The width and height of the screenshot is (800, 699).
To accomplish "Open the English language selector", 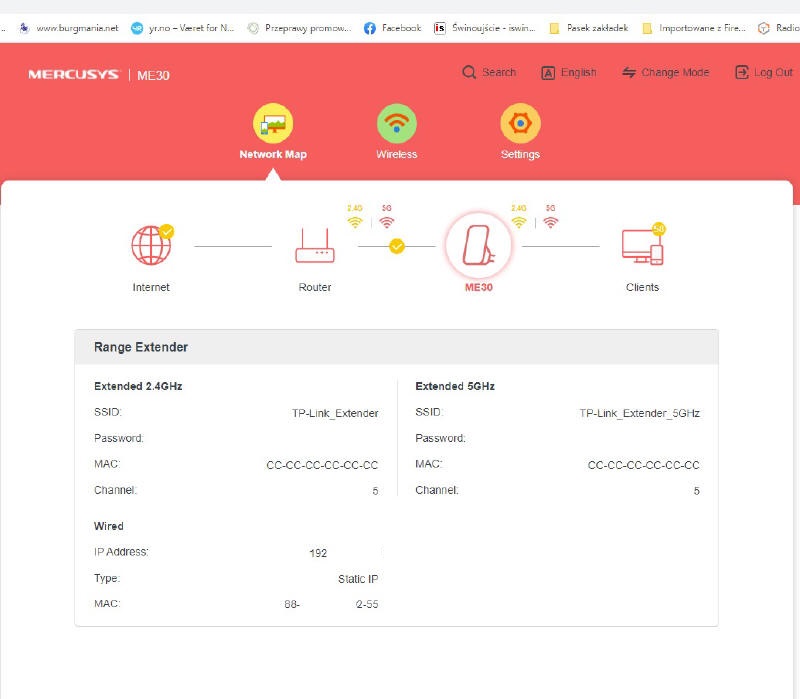I will pos(579,72).
